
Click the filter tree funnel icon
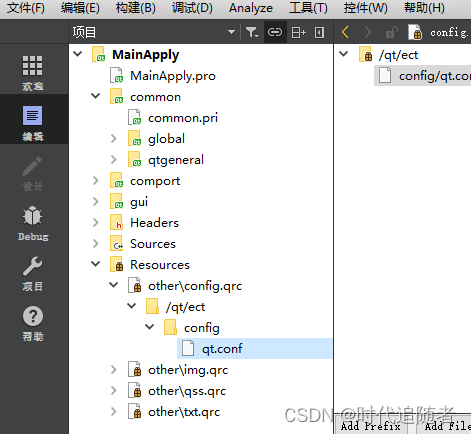252,32
